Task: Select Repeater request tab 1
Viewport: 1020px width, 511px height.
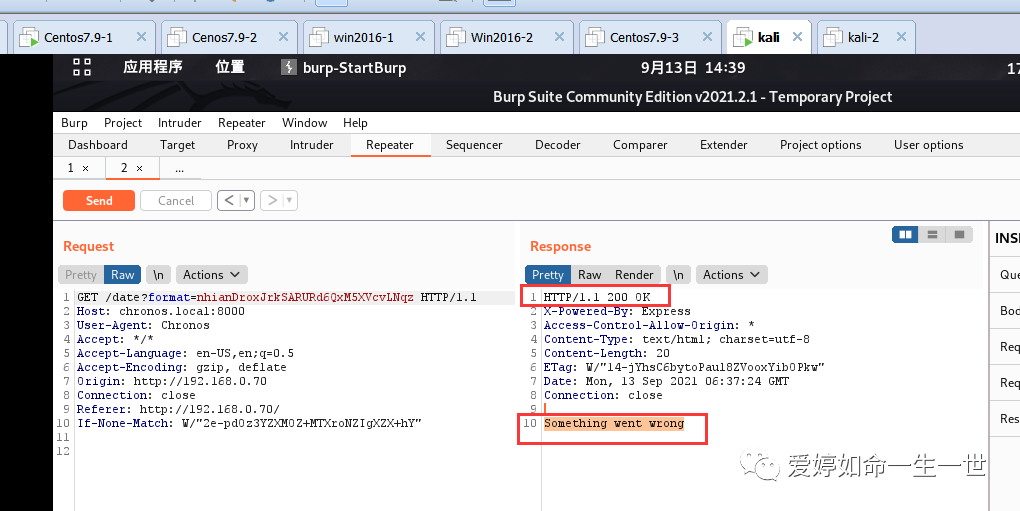Action: pos(71,168)
